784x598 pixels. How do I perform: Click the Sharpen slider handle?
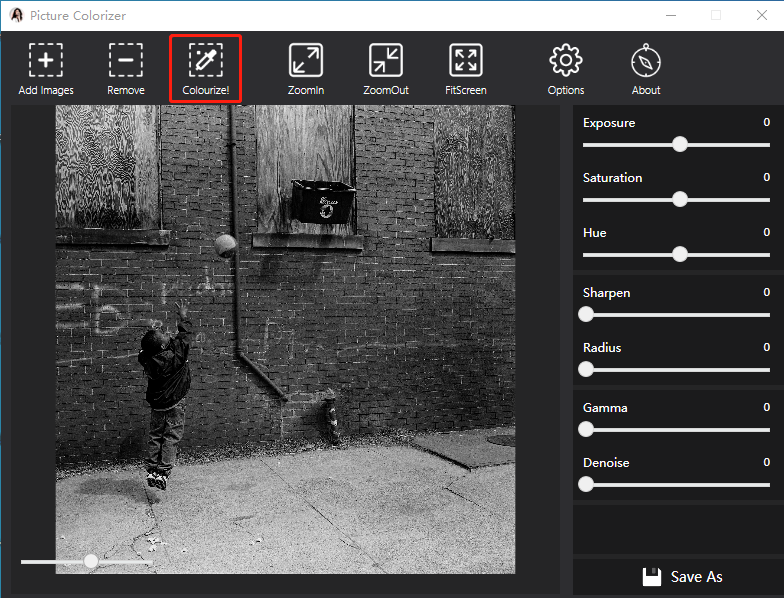pos(586,314)
